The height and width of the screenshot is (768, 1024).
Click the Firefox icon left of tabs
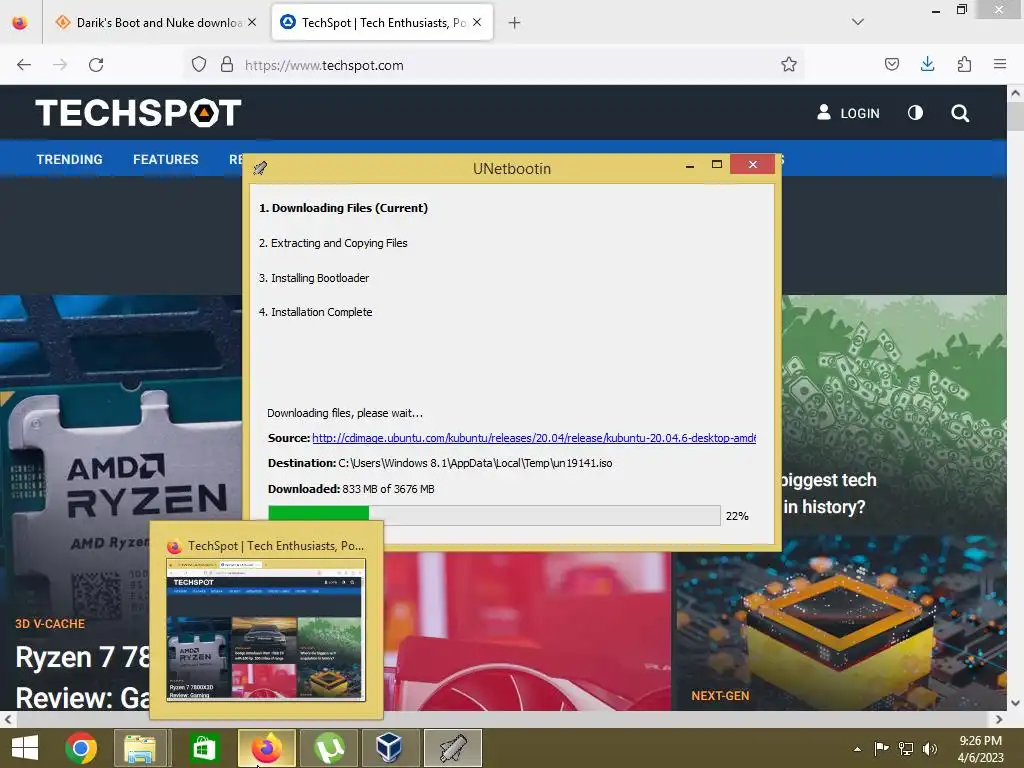point(20,23)
